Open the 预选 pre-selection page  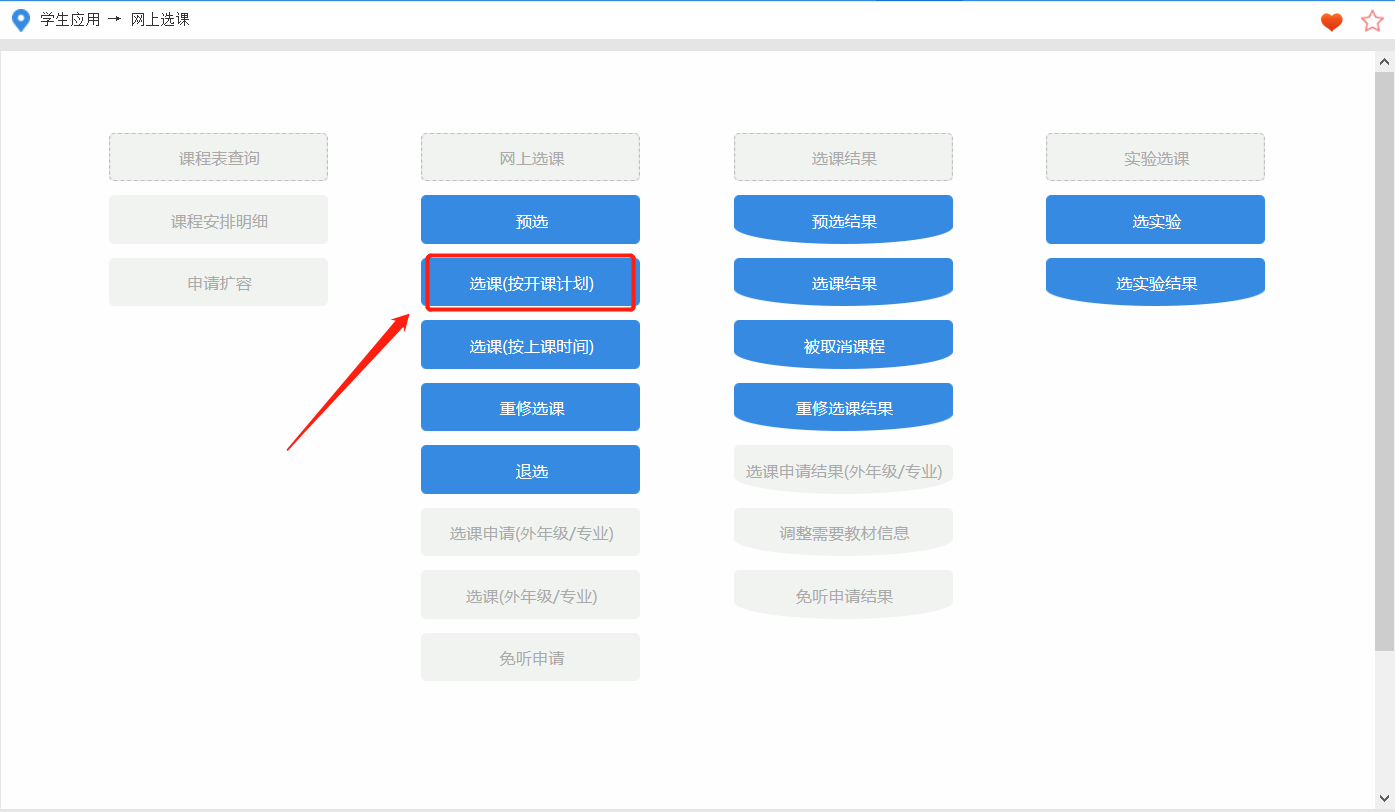click(530, 219)
